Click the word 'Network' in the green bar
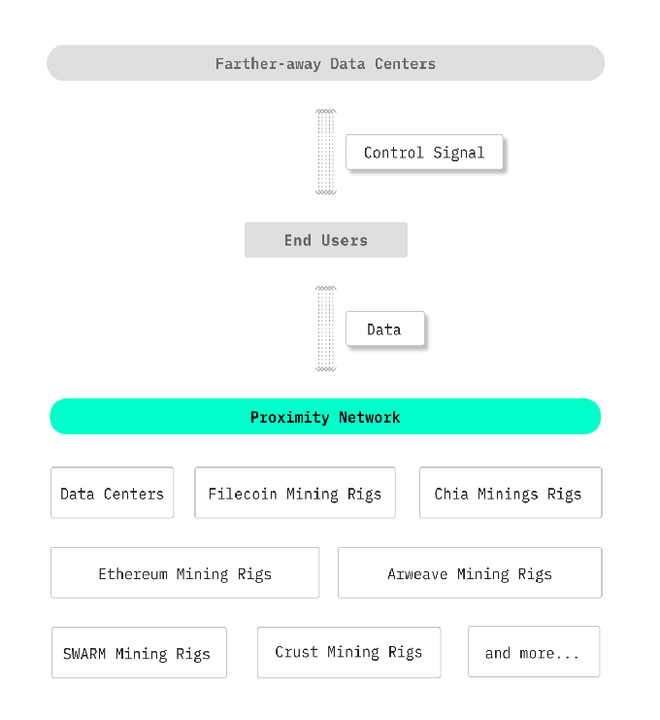Screen dimensions: 660x720 [369, 417]
